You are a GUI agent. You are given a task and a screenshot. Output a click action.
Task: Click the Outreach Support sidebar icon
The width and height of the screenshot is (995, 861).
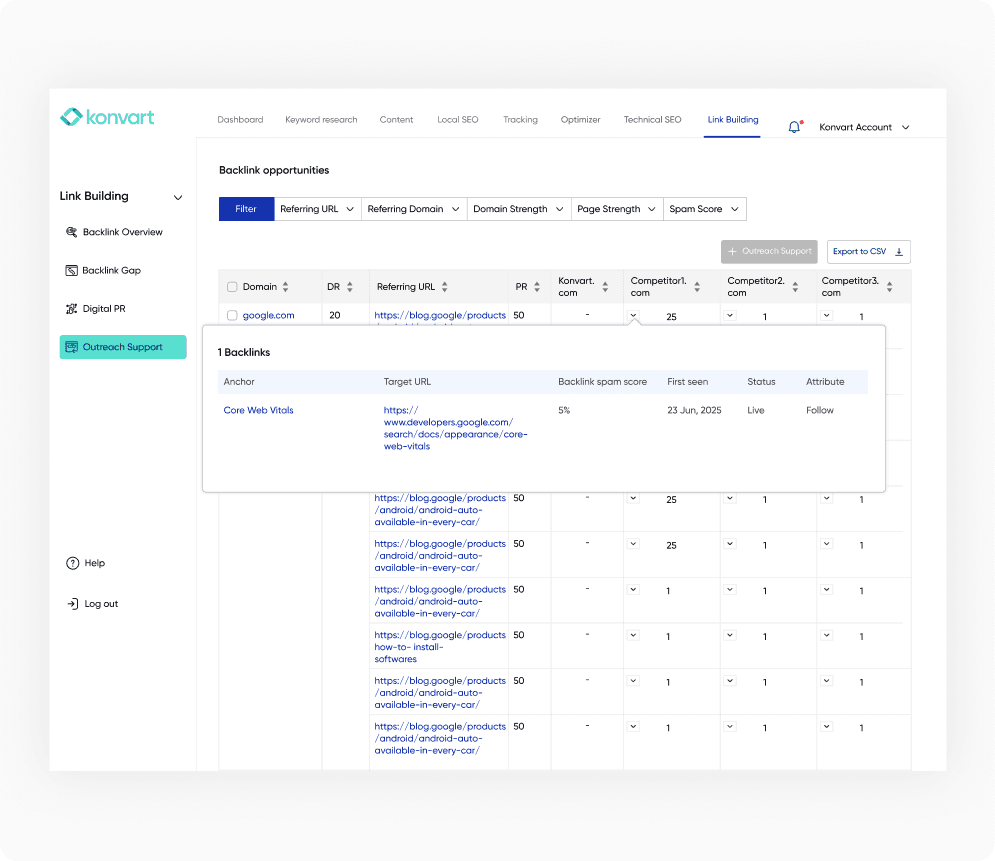click(x=72, y=347)
